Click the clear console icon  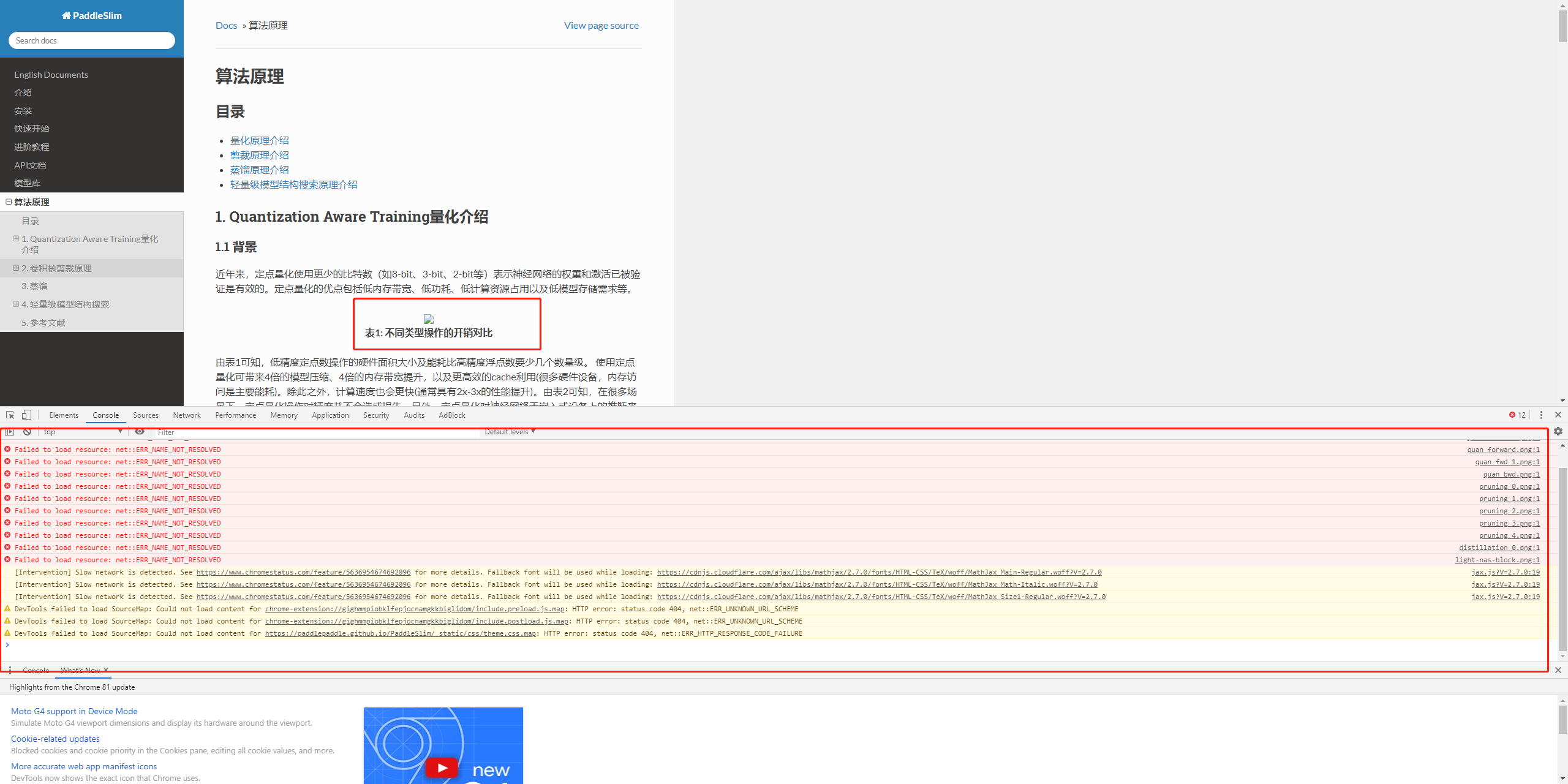point(27,432)
